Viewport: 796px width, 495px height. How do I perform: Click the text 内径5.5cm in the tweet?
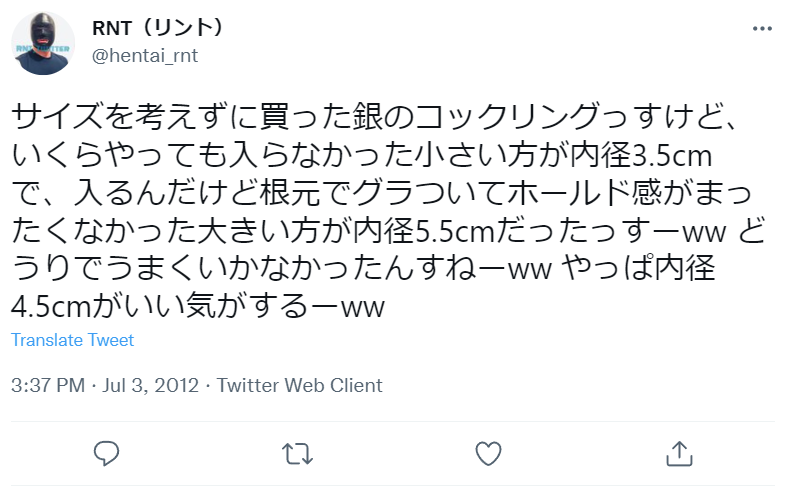point(424,232)
